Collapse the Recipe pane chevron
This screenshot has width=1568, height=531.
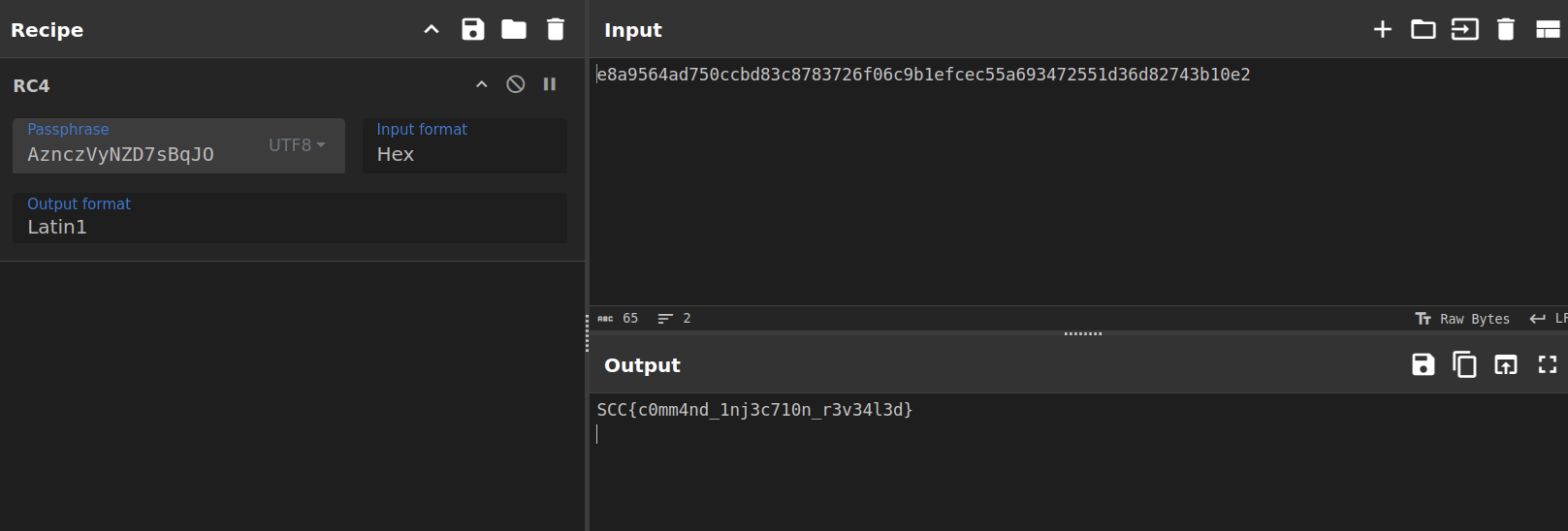(432, 29)
